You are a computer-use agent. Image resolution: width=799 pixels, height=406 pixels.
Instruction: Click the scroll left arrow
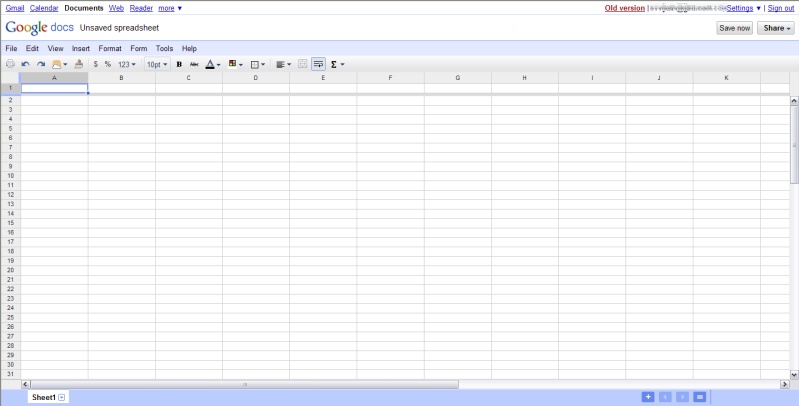[x=25, y=385]
